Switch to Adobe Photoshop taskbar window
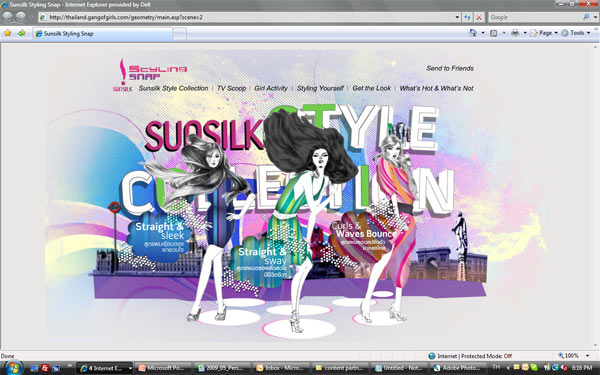This screenshot has height=375, width=600. pos(458,368)
